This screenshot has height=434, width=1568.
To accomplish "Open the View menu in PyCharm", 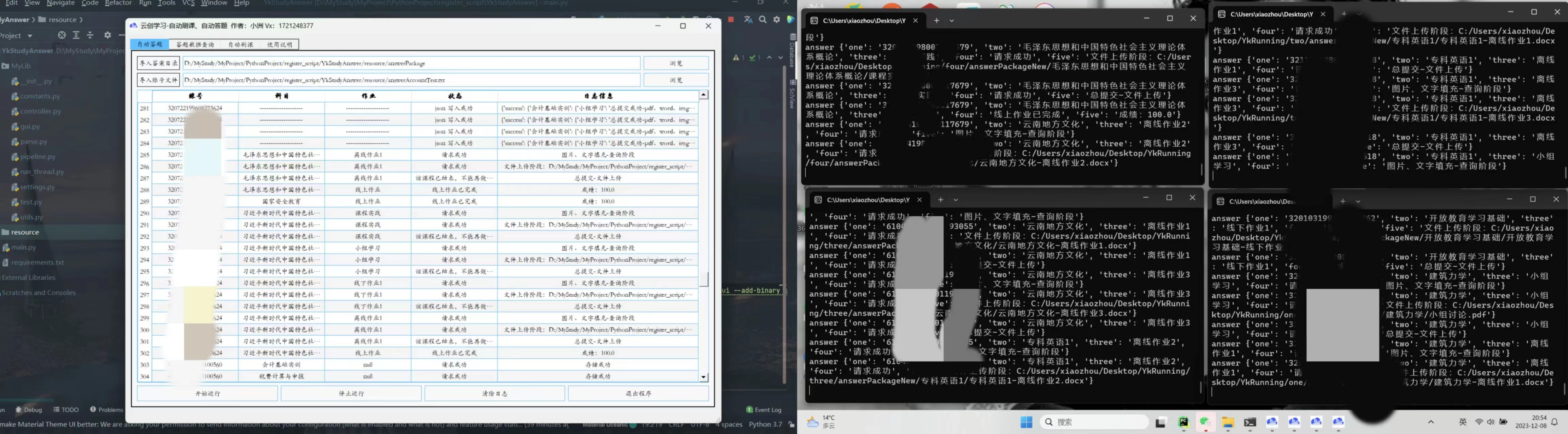I will [x=32, y=3].
